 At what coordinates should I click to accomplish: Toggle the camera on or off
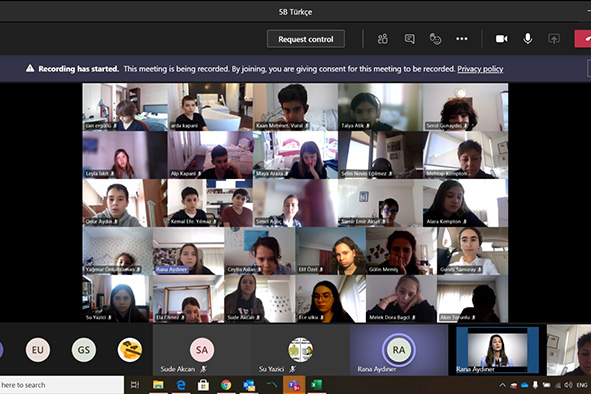[x=501, y=39]
